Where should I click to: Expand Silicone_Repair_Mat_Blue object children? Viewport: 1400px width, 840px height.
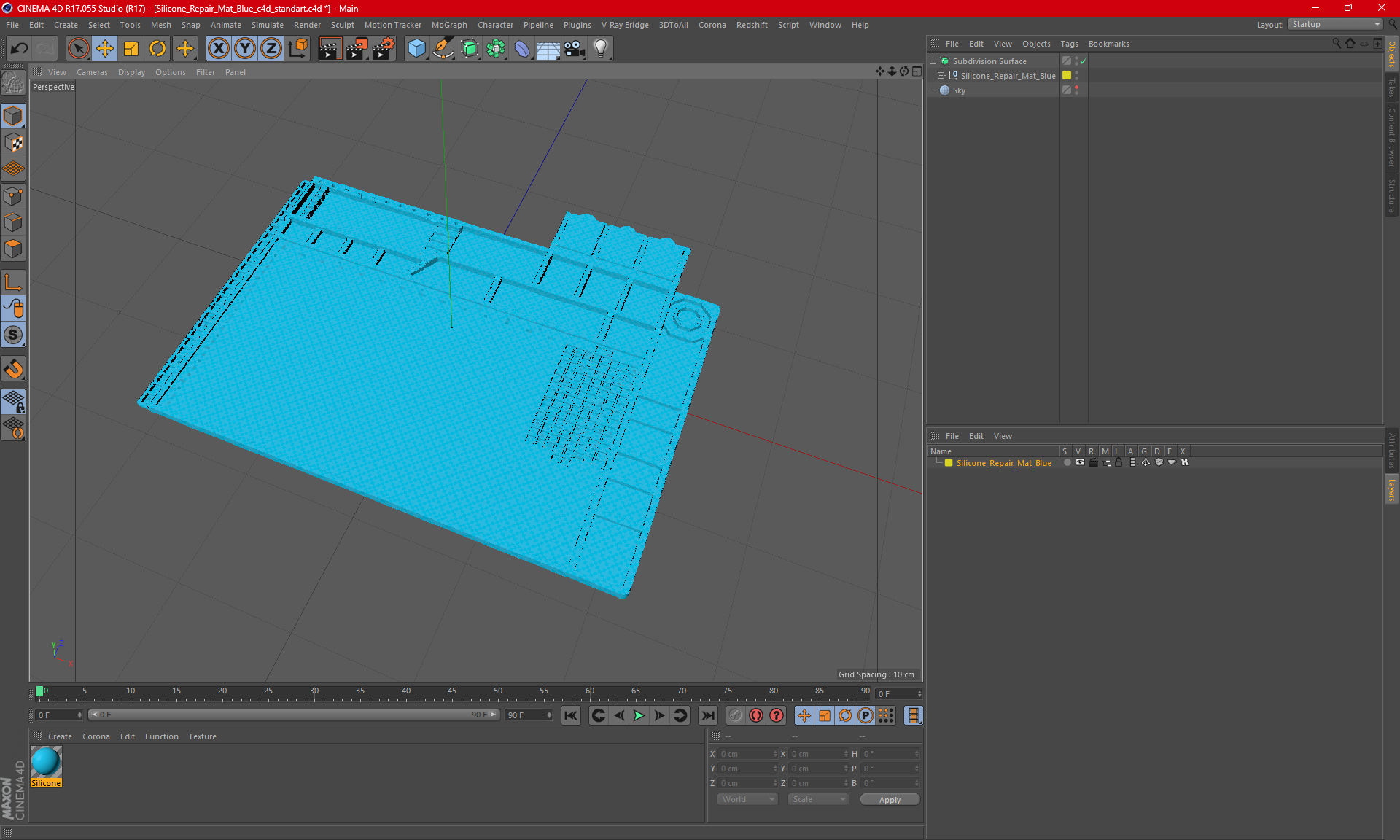click(941, 76)
